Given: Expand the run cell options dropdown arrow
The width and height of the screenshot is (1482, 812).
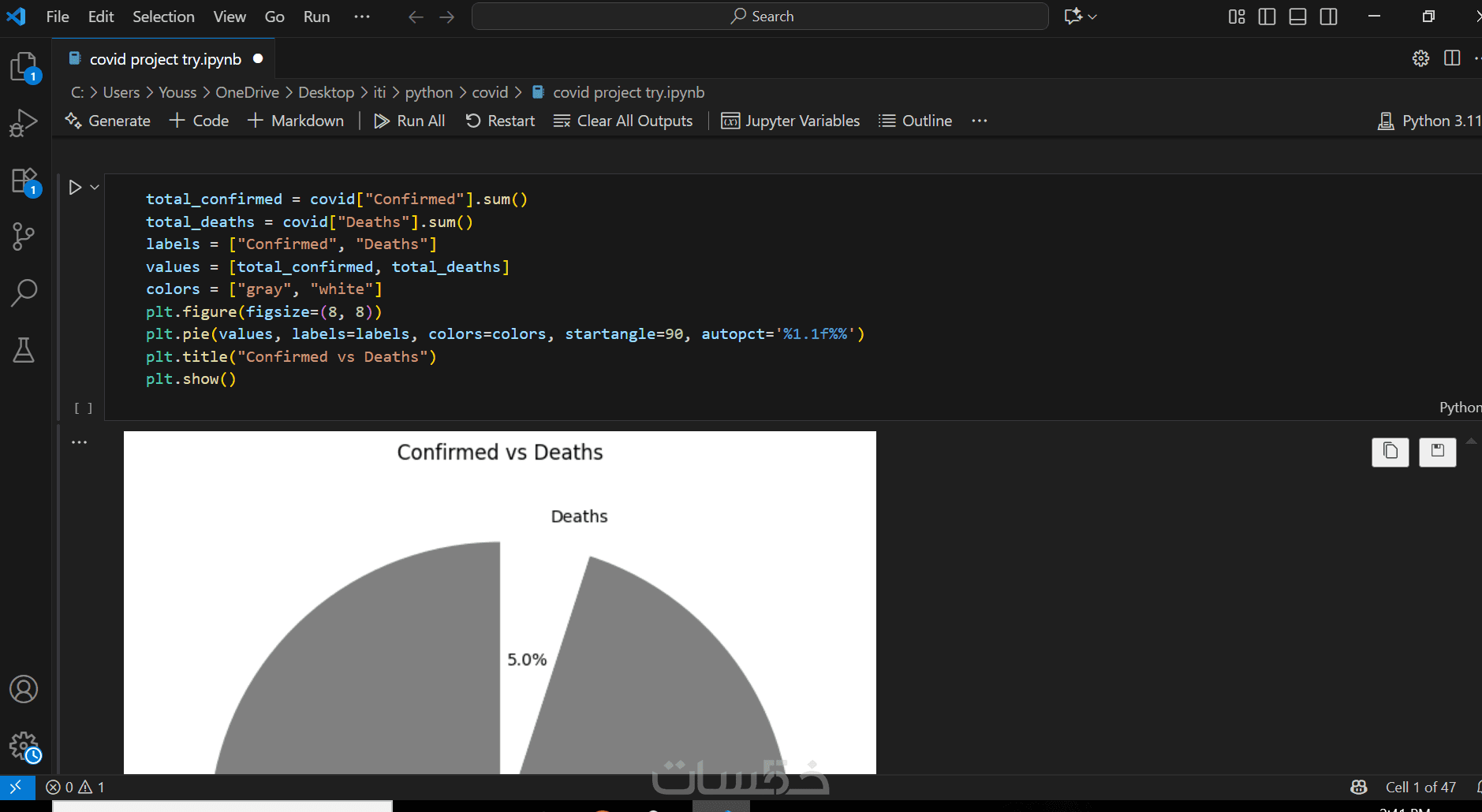Looking at the screenshot, I should tap(95, 188).
